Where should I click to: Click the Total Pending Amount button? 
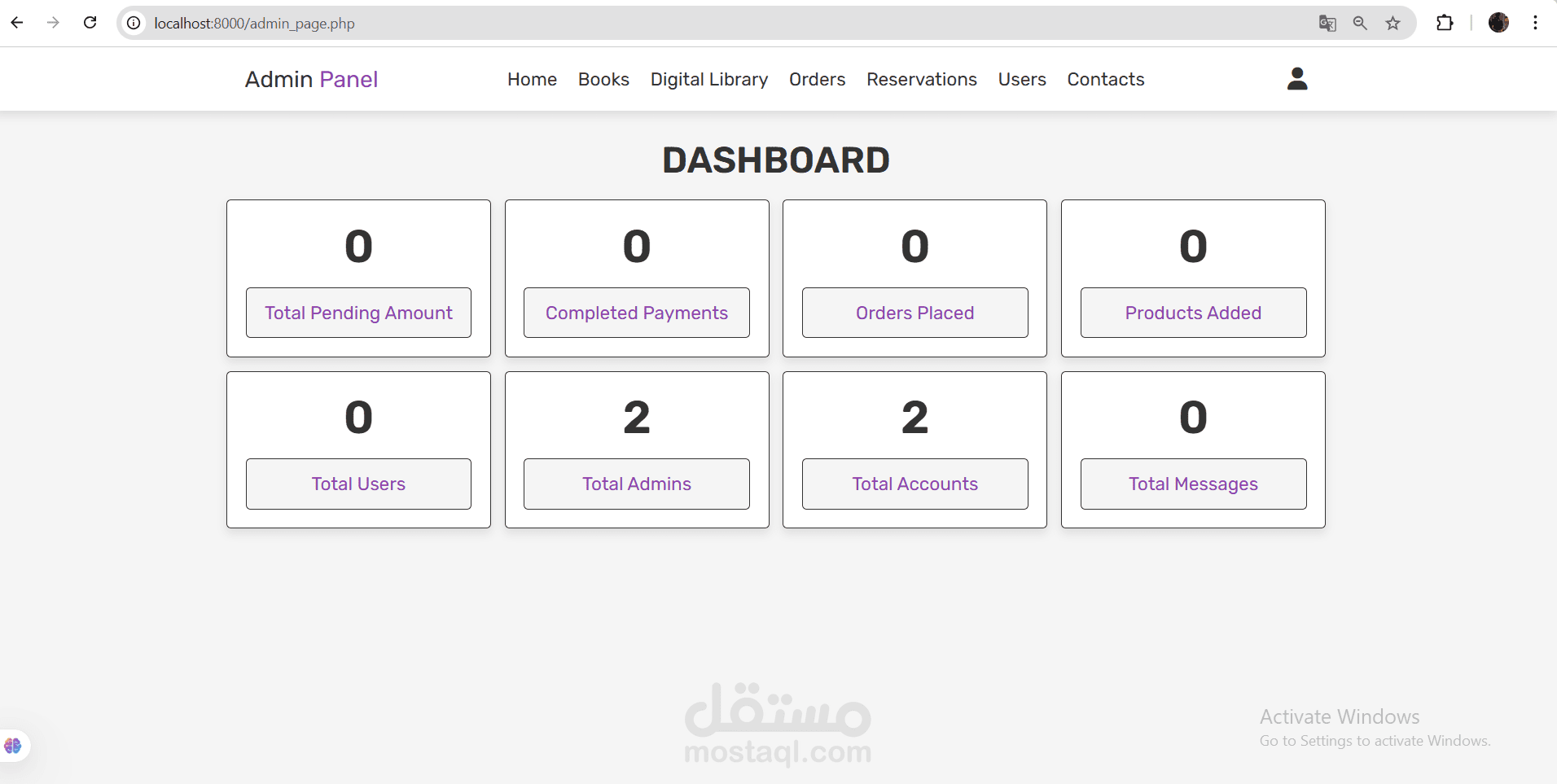(x=357, y=312)
